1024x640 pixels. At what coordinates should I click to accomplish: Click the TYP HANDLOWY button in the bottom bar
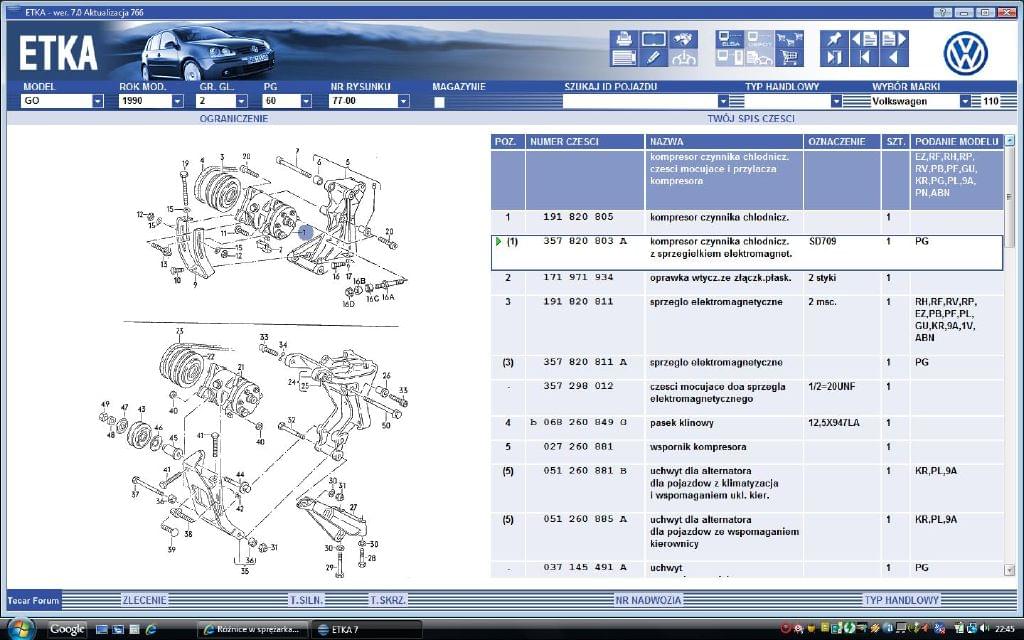901,600
